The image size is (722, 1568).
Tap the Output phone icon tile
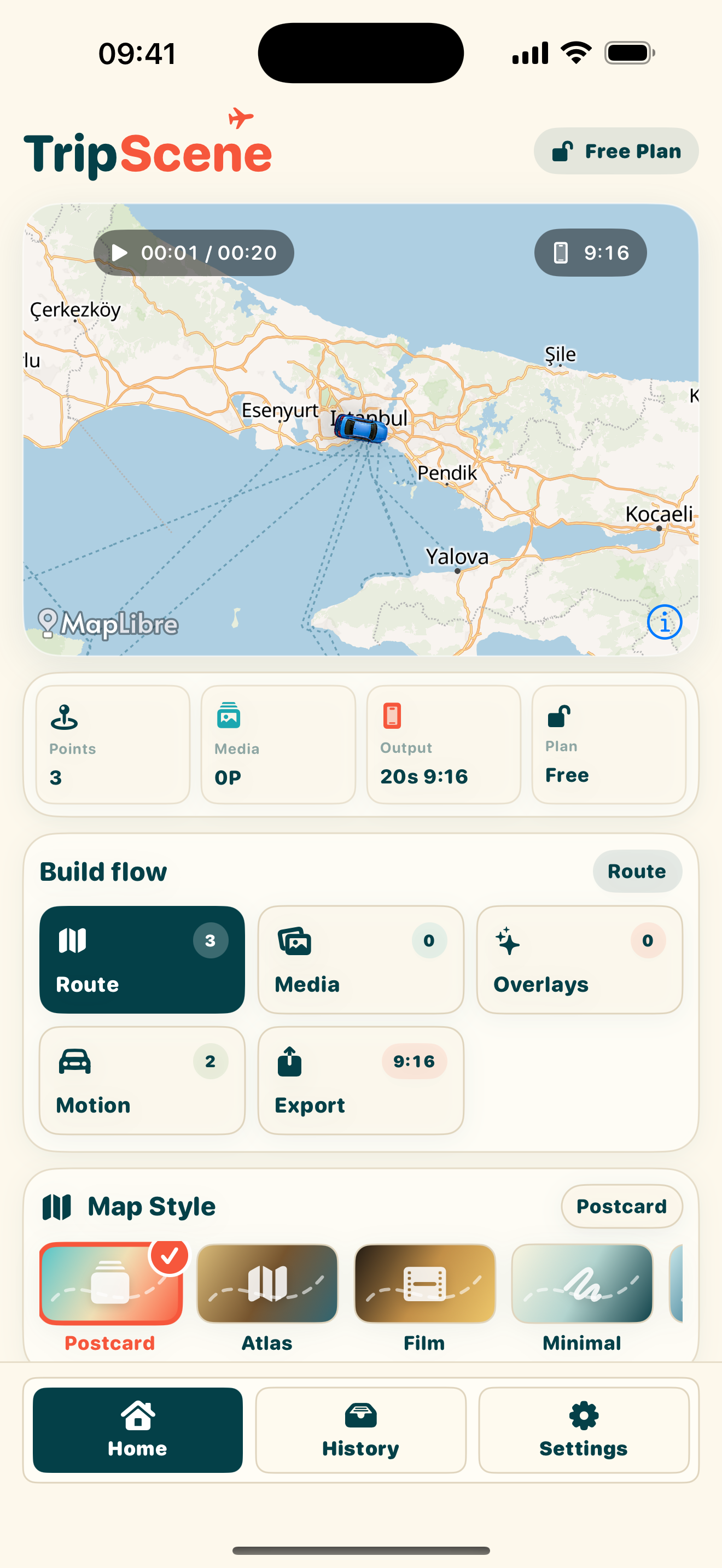[392, 716]
